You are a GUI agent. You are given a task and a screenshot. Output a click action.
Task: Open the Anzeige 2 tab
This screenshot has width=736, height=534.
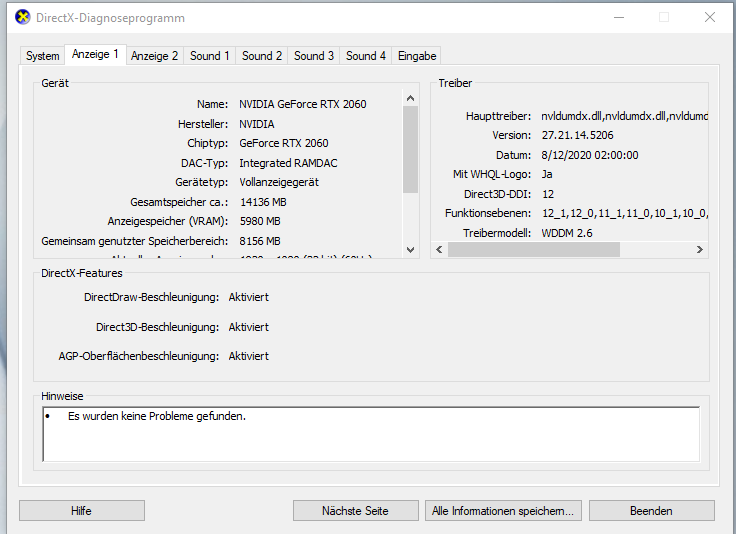click(x=154, y=56)
